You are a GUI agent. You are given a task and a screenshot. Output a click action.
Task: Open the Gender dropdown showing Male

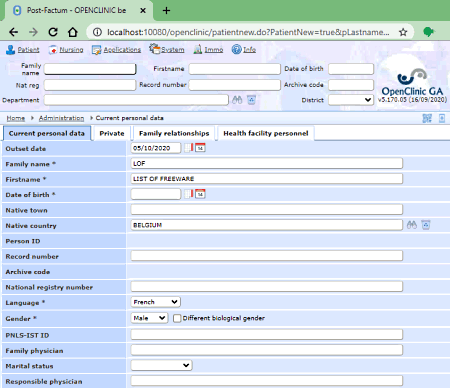tap(149, 318)
